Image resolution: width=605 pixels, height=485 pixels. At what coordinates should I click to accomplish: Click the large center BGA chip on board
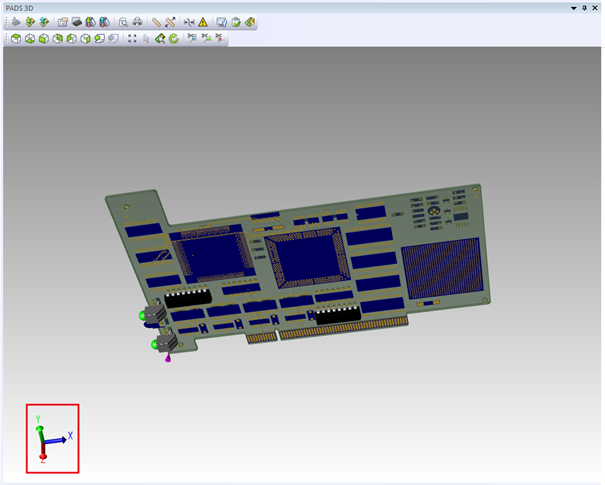(x=308, y=257)
